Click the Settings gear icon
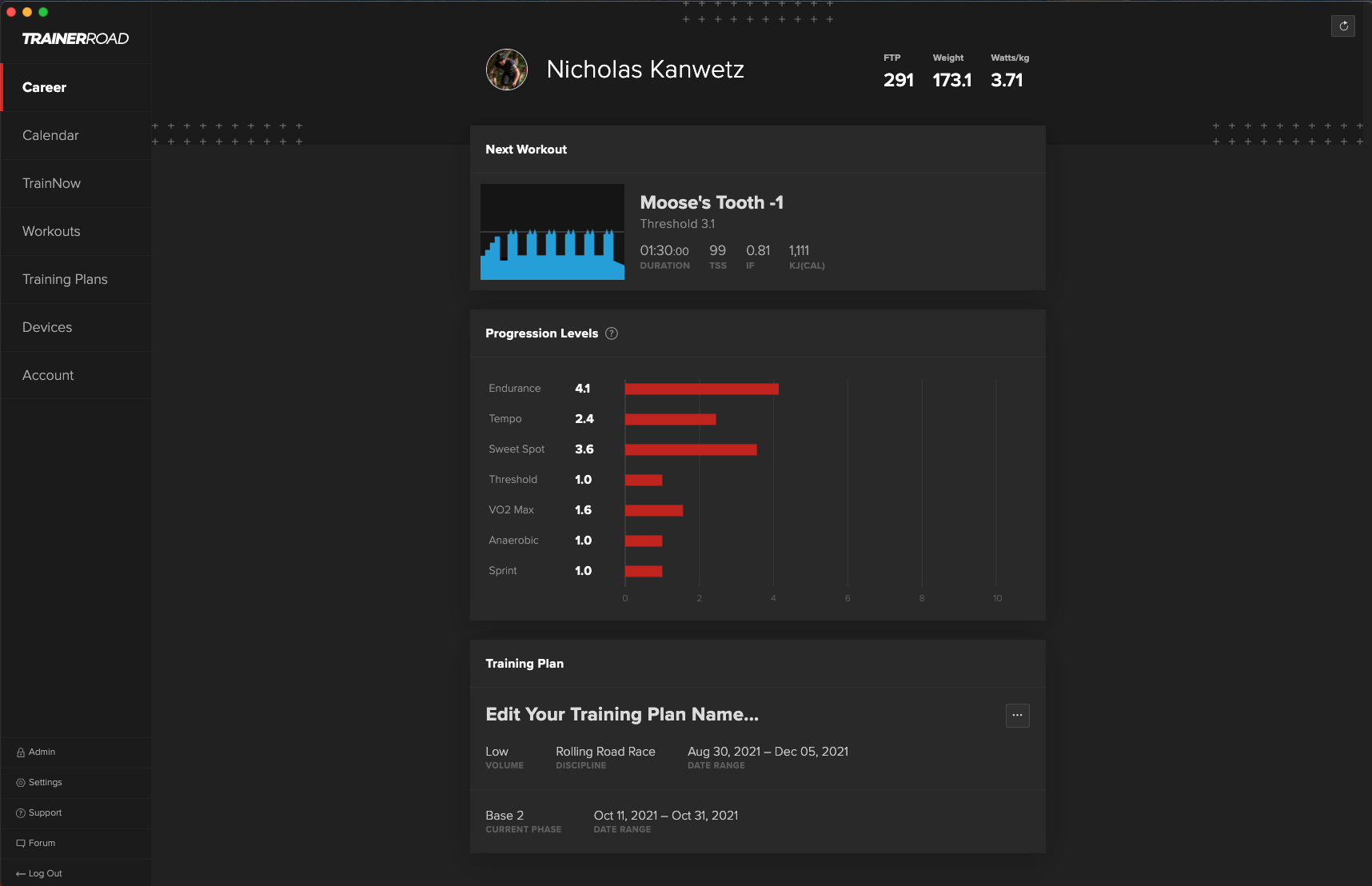The height and width of the screenshot is (886, 1372). coord(21,783)
